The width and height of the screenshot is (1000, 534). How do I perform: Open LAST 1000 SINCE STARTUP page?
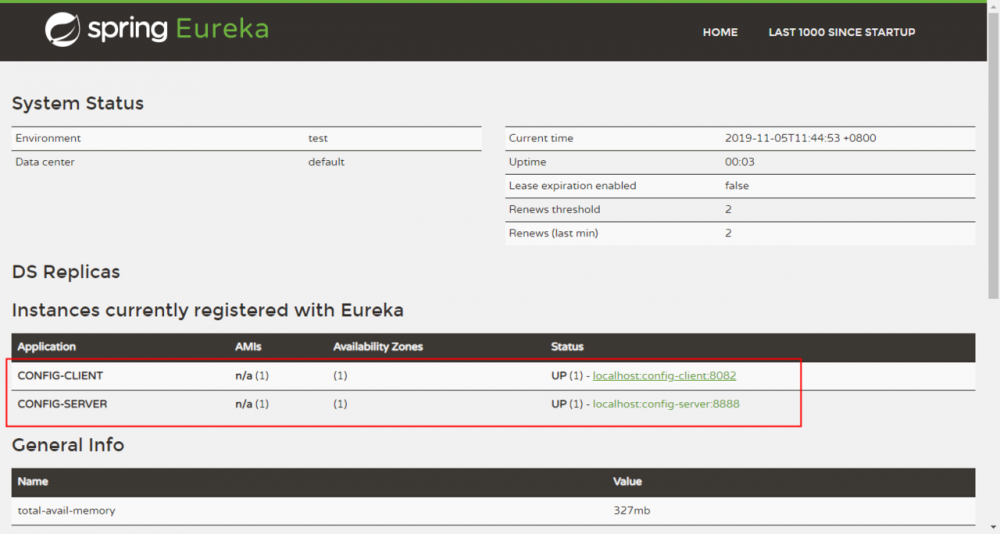[841, 32]
